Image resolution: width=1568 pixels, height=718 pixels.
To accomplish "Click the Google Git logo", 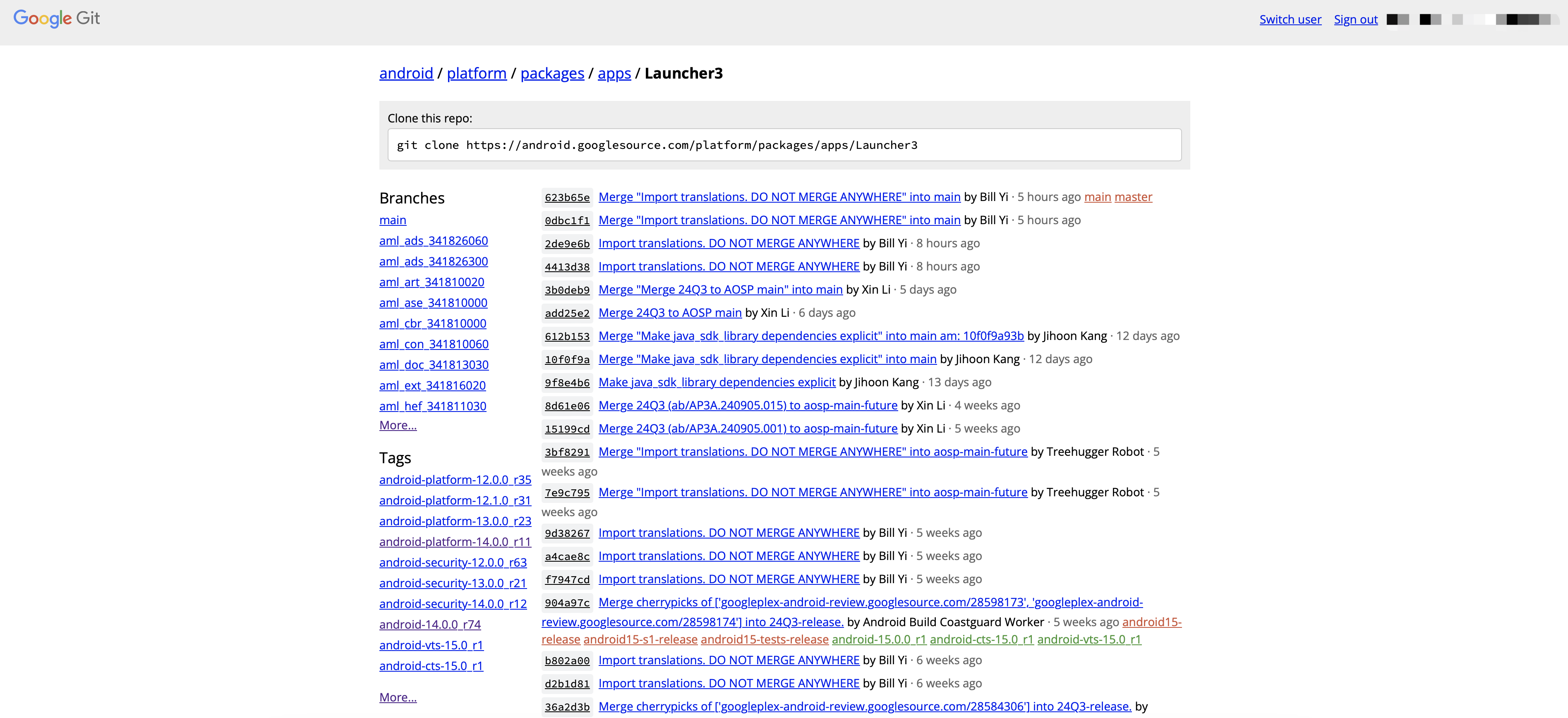I will [57, 19].
